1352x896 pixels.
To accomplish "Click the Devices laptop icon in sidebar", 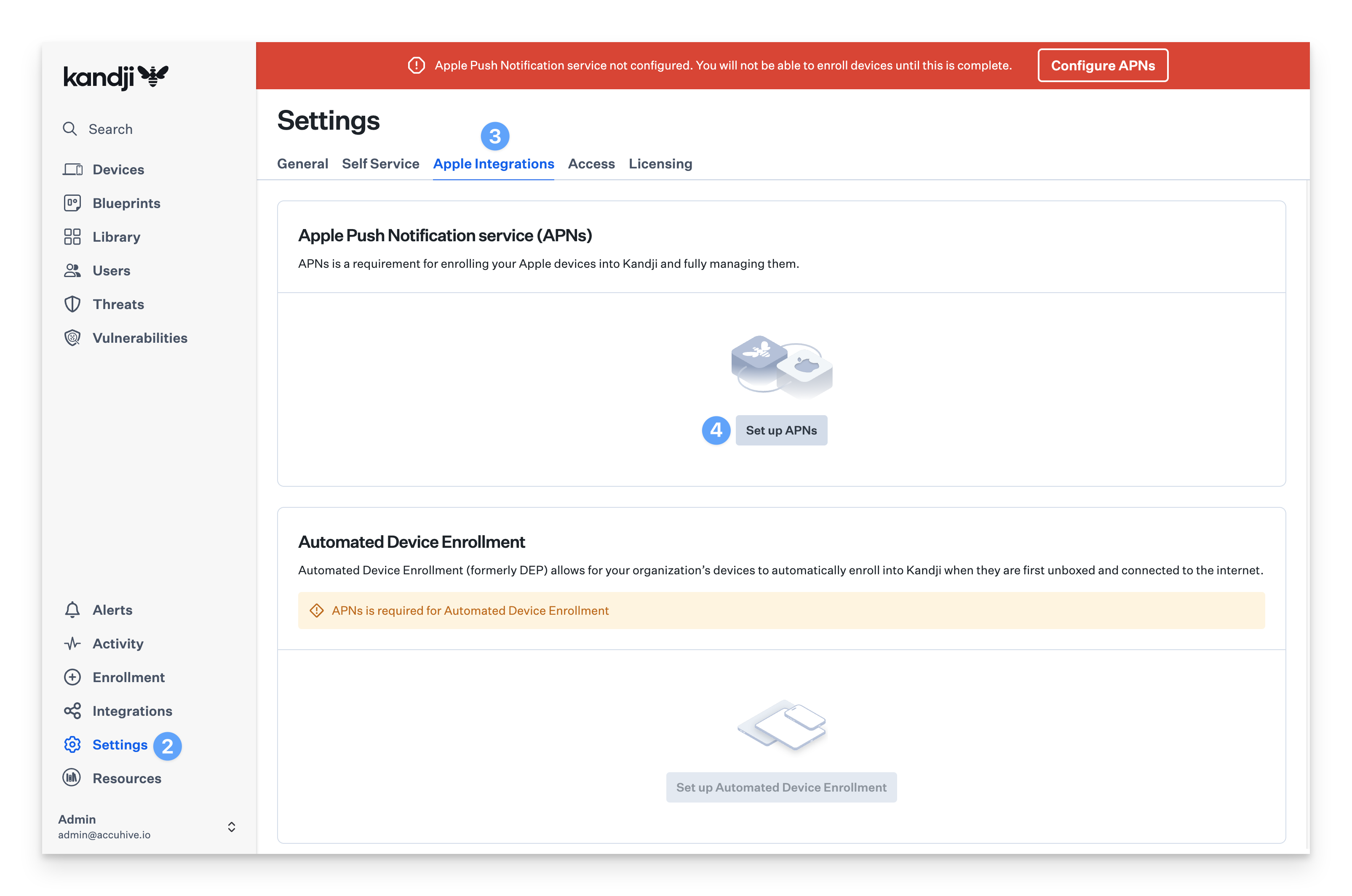I will click(x=72, y=170).
